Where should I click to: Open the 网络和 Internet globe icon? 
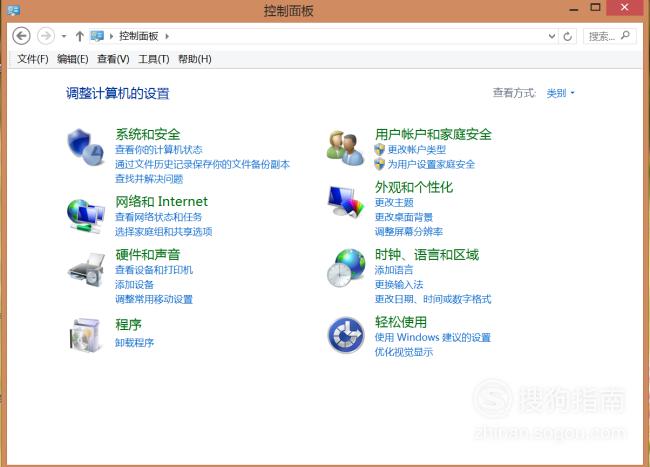(86, 216)
